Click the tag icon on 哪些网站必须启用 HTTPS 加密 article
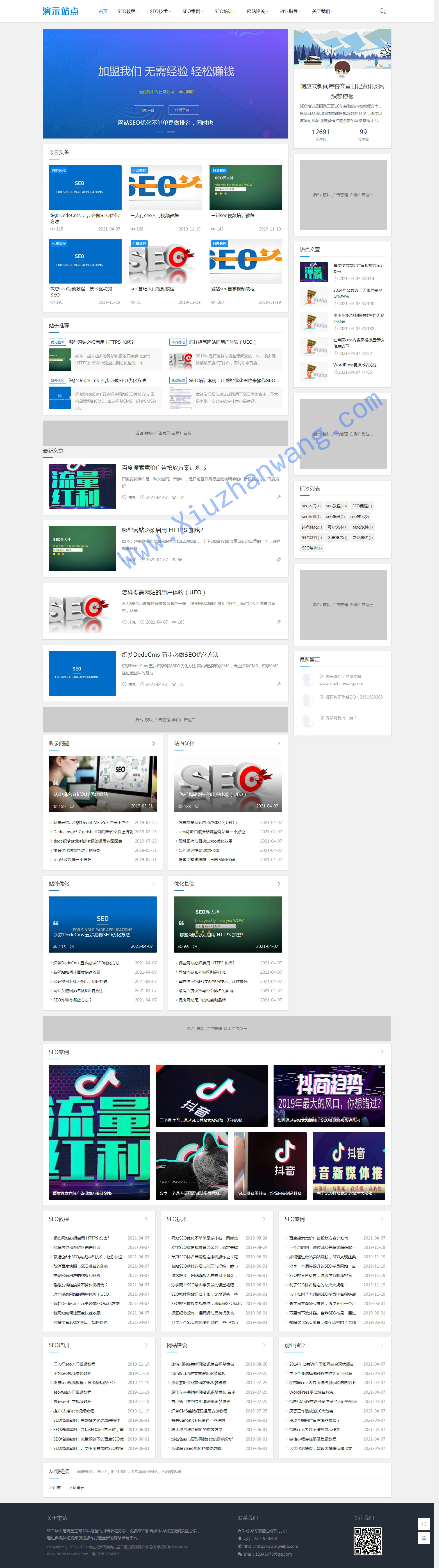Image resolution: width=439 pixels, height=1568 pixels. tap(279, 559)
